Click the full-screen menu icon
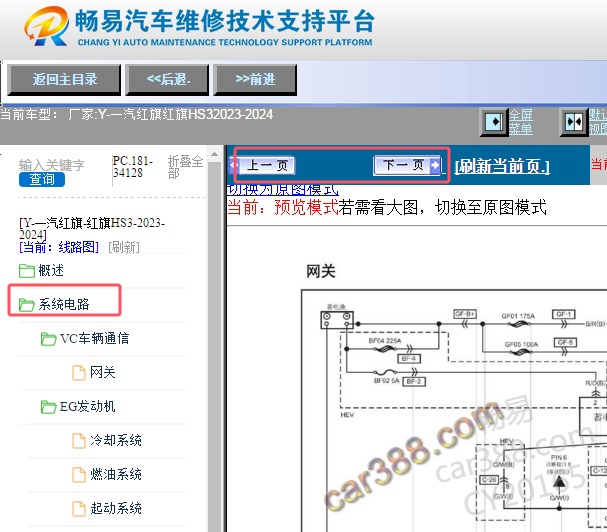 [494, 122]
